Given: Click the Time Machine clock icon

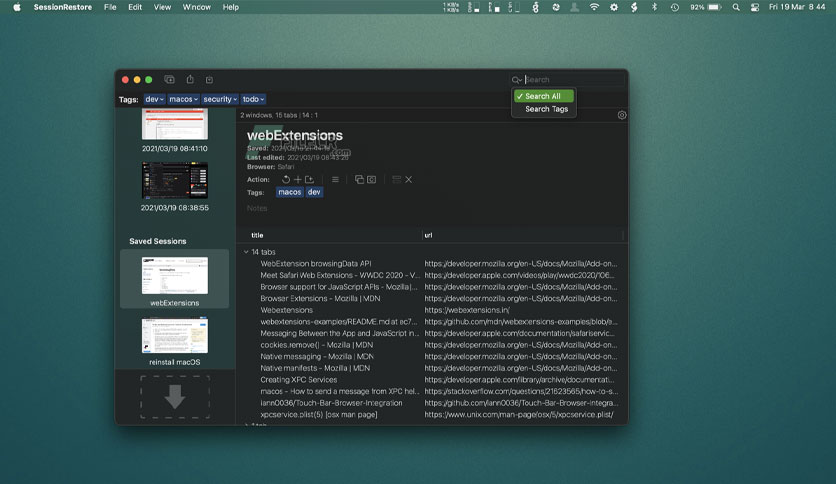Looking at the screenshot, I should [x=674, y=7].
